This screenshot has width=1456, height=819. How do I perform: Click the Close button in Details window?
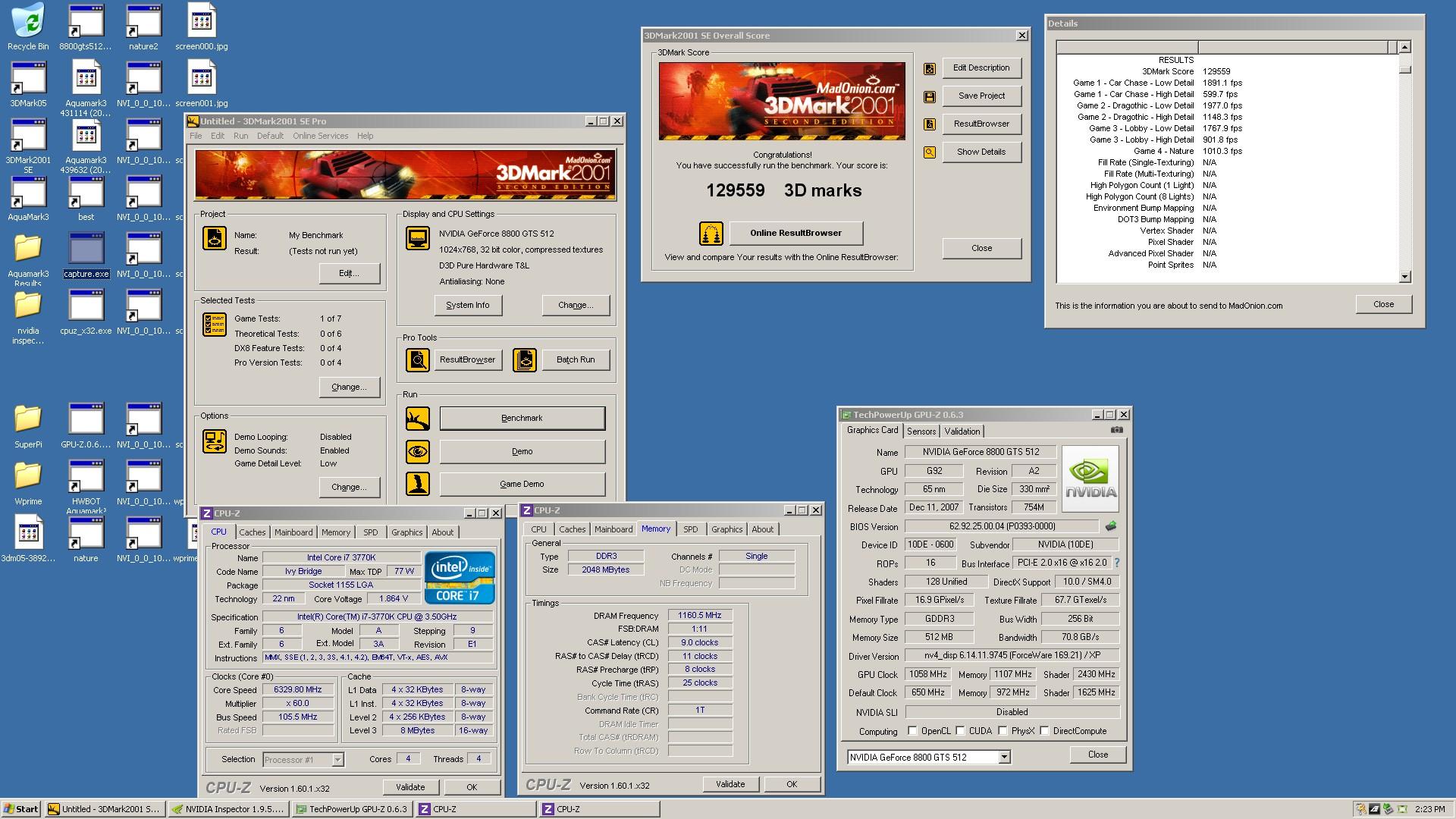1383,304
